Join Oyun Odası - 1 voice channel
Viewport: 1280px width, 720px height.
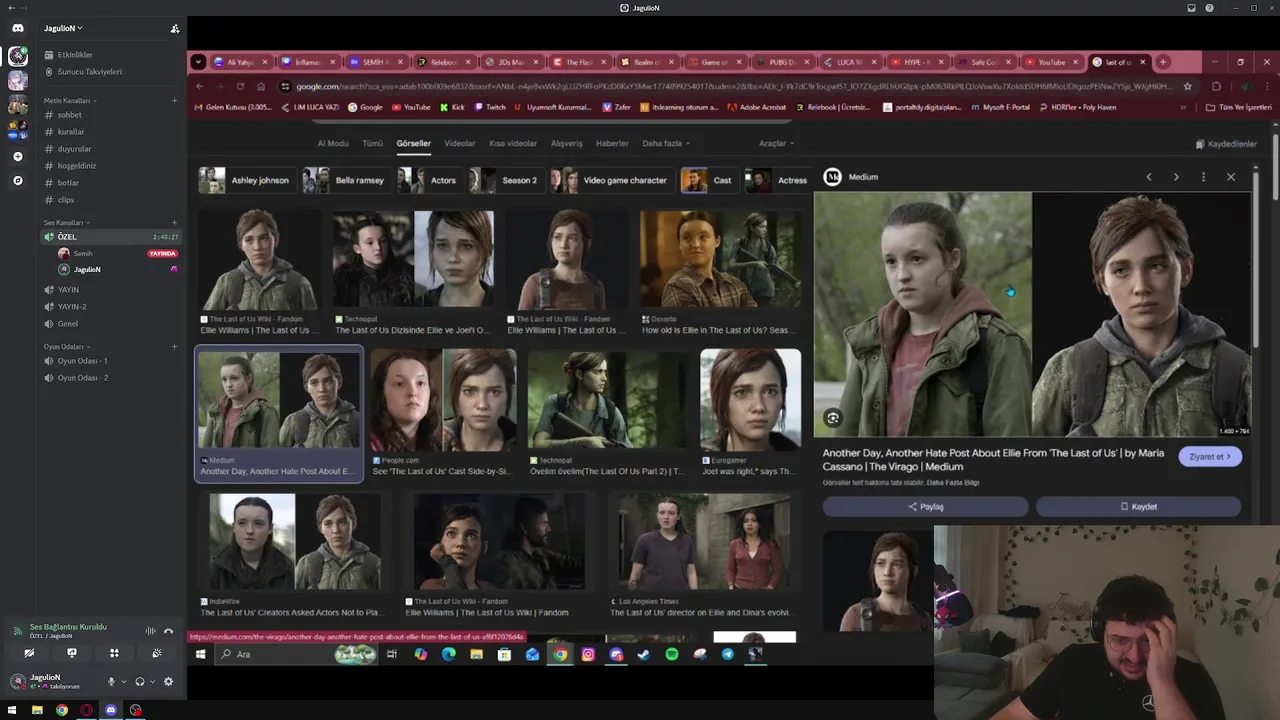point(82,361)
